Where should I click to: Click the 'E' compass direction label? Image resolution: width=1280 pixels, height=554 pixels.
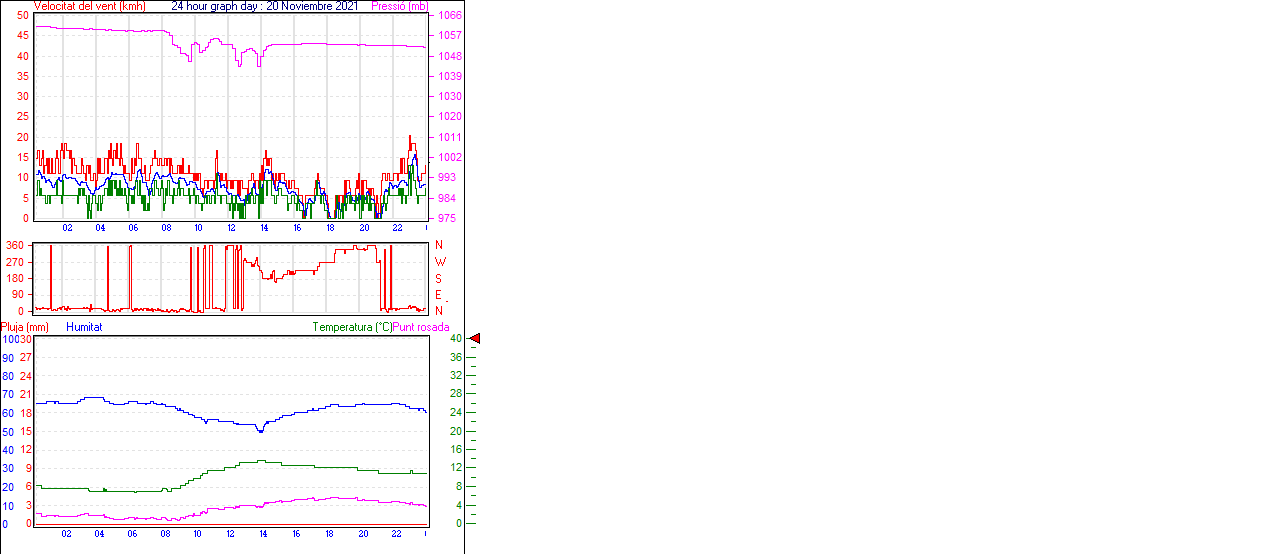pos(439,295)
